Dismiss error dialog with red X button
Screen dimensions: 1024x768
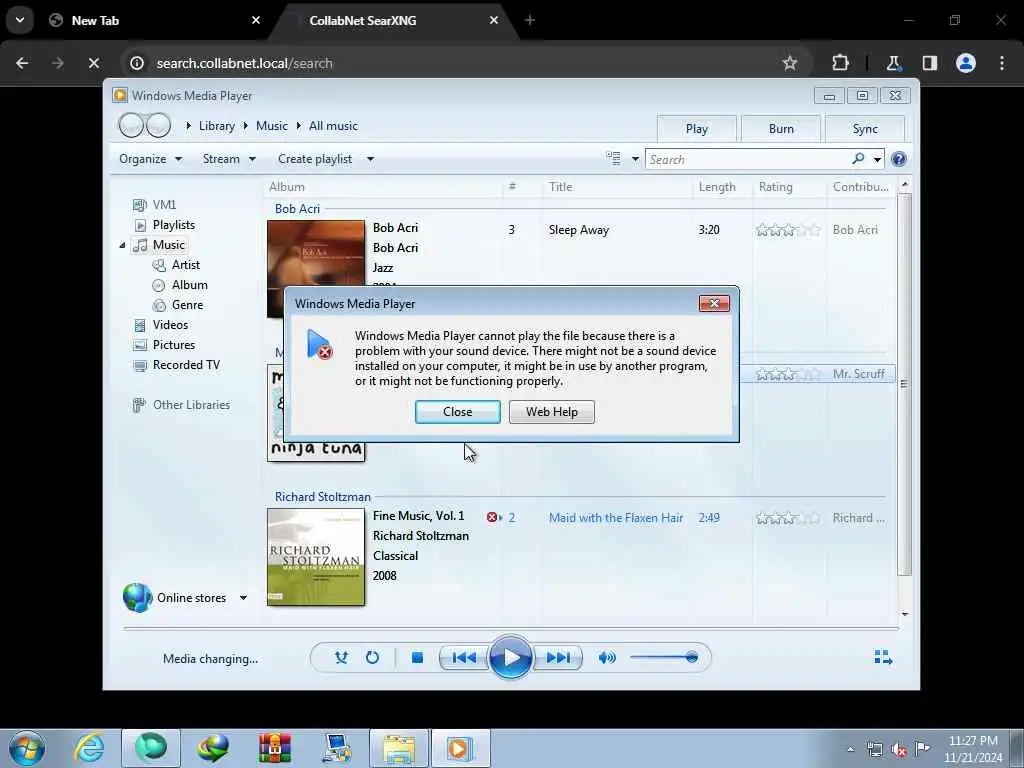[714, 304]
